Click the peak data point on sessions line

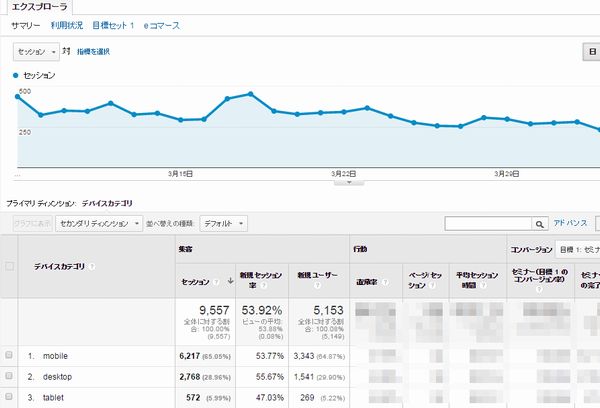[x=250, y=94]
